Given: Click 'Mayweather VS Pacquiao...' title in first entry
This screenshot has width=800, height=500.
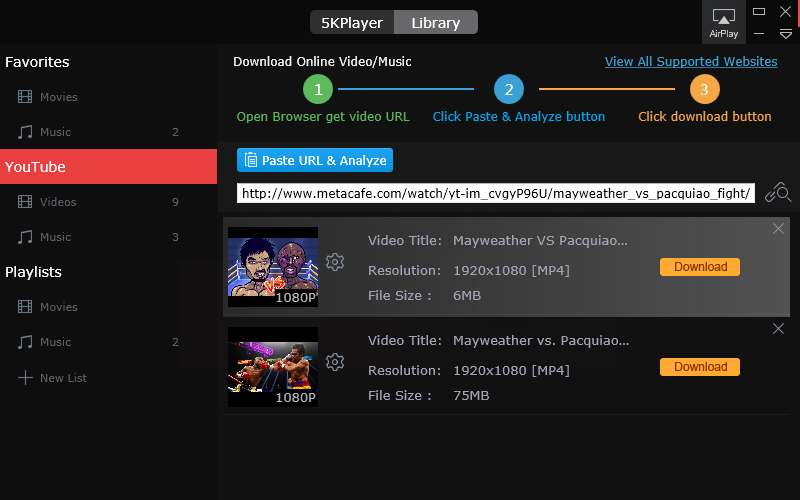Looking at the screenshot, I should [540, 241].
